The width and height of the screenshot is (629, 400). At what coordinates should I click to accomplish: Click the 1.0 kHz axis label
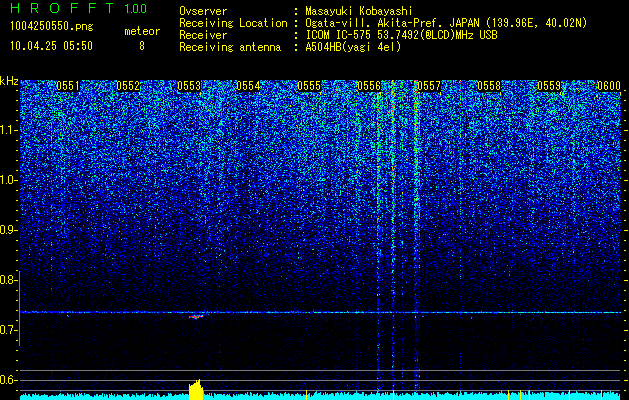click(8, 180)
